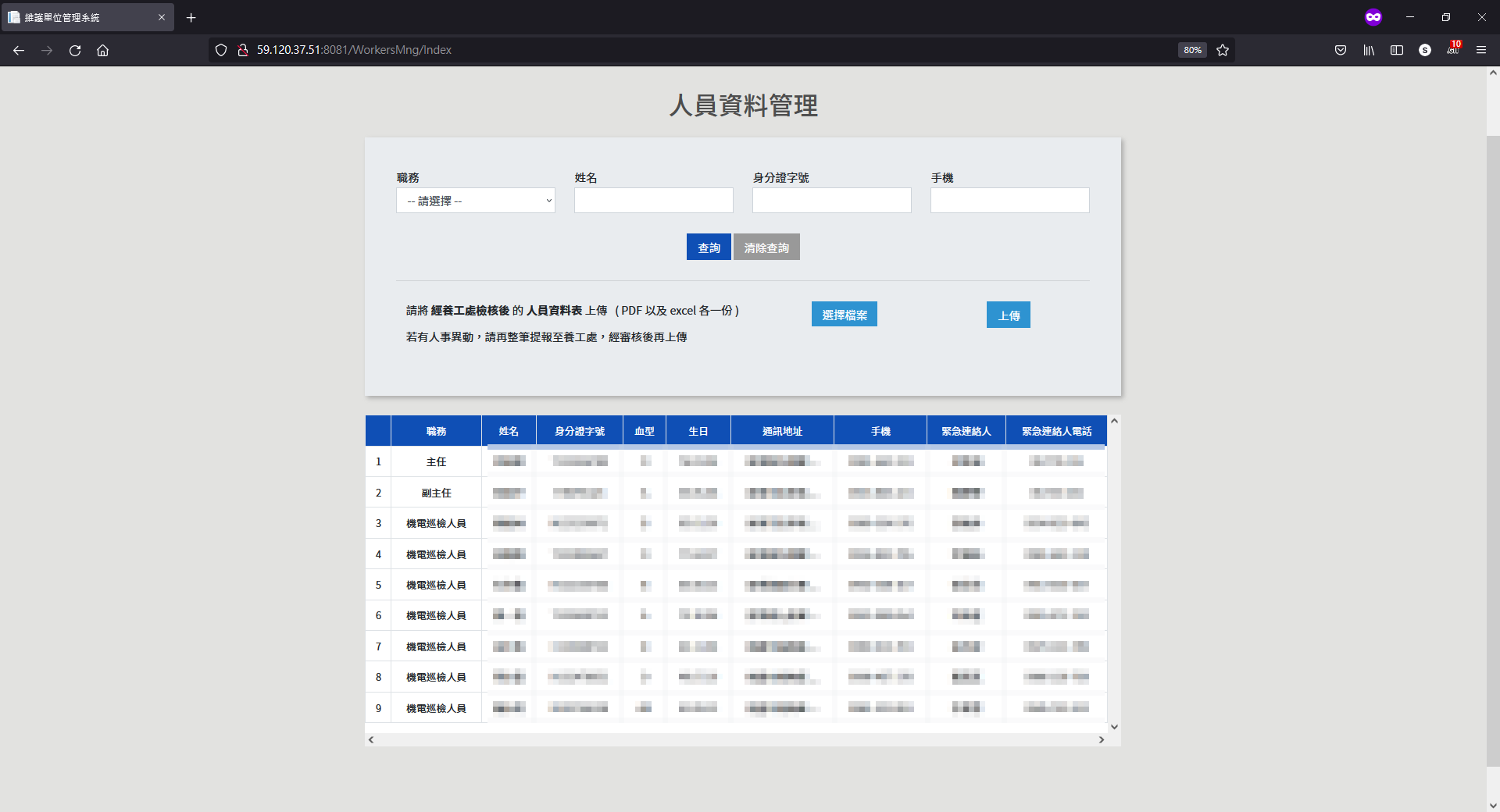
Task: Open the S extension icon
Action: tap(1425, 50)
